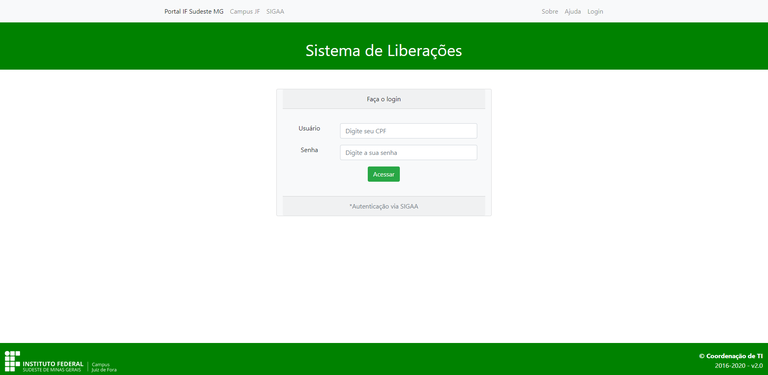768x375 pixels.
Task: Open the Ajuda menu item
Action: pyautogui.click(x=573, y=11)
